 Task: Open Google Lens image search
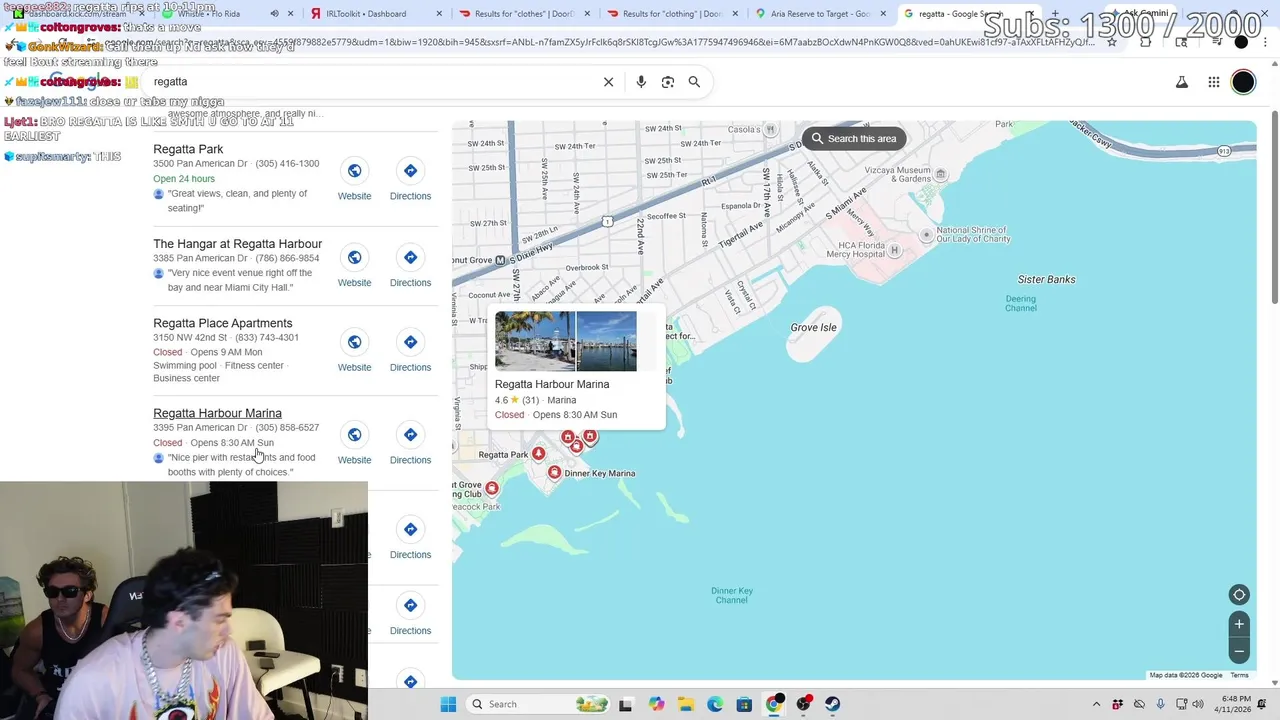[668, 82]
